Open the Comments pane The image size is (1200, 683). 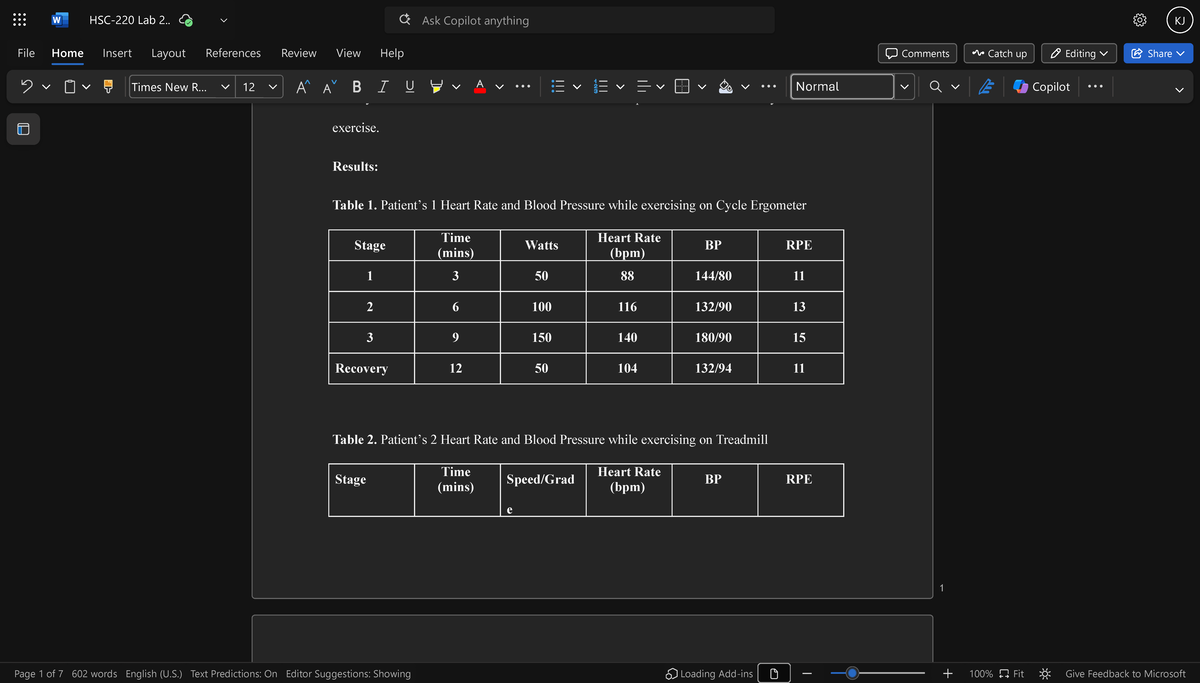click(x=917, y=53)
